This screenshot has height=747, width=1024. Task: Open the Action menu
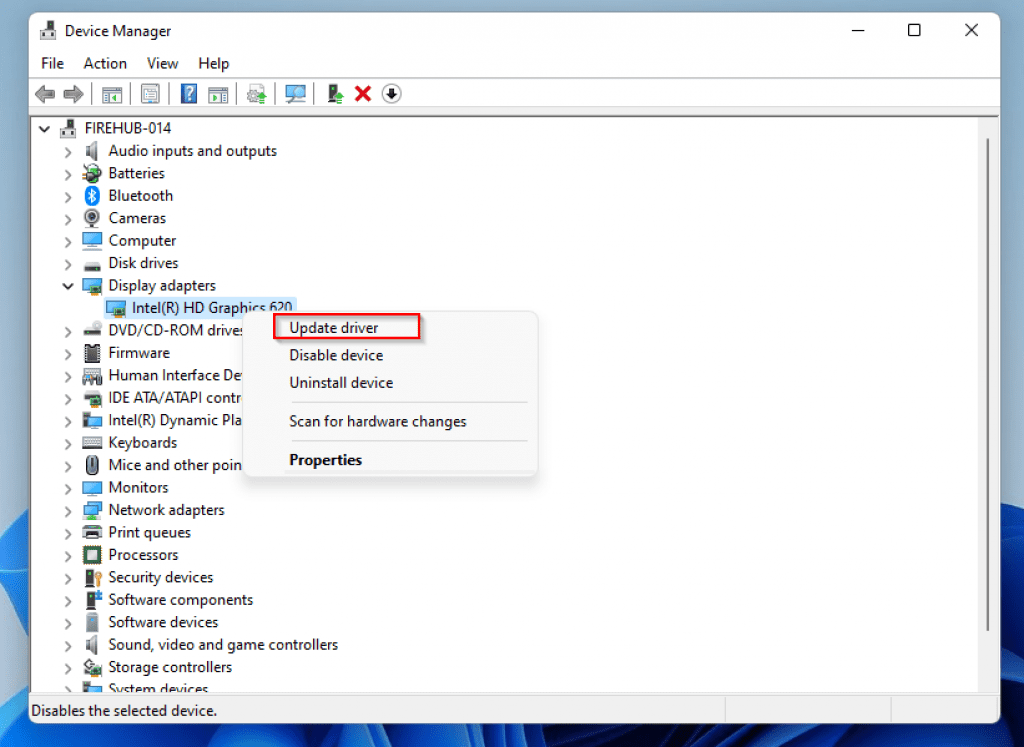tap(105, 63)
